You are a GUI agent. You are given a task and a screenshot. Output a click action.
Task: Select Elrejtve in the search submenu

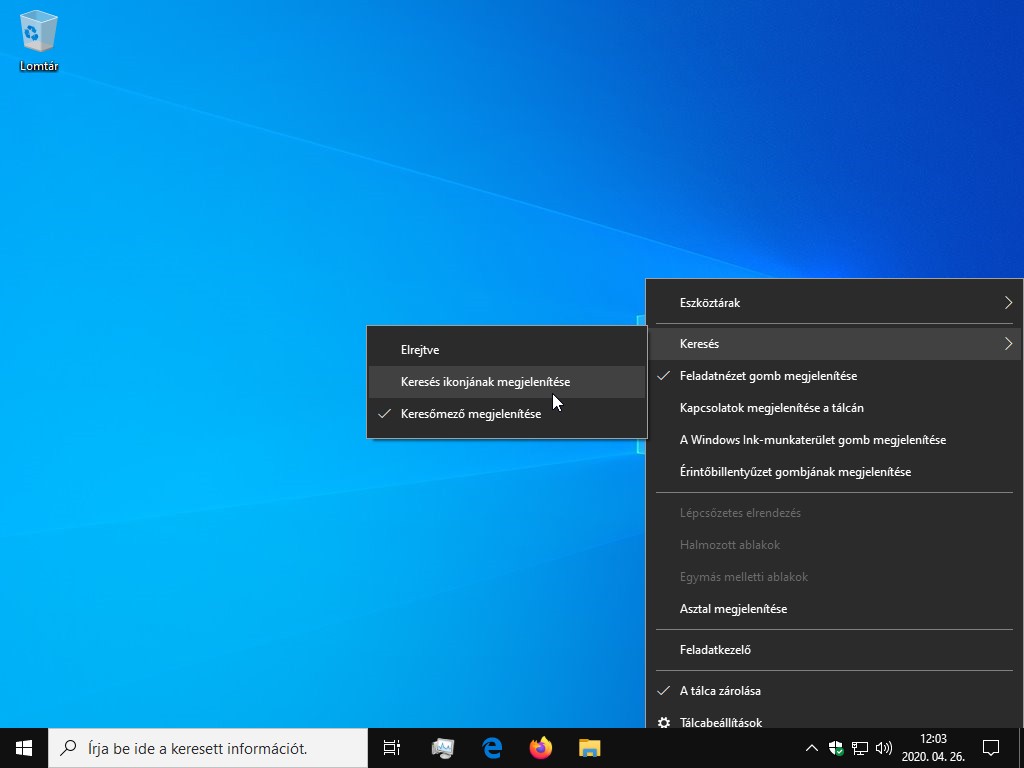(x=420, y=350)
